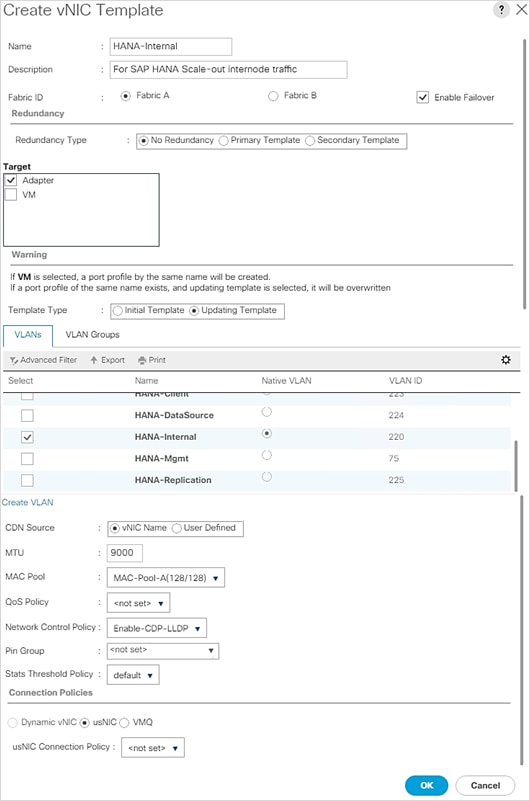This screenshot has width=530, height=801.
Task: Select Updating Template type
Action: tap(194, 311)
